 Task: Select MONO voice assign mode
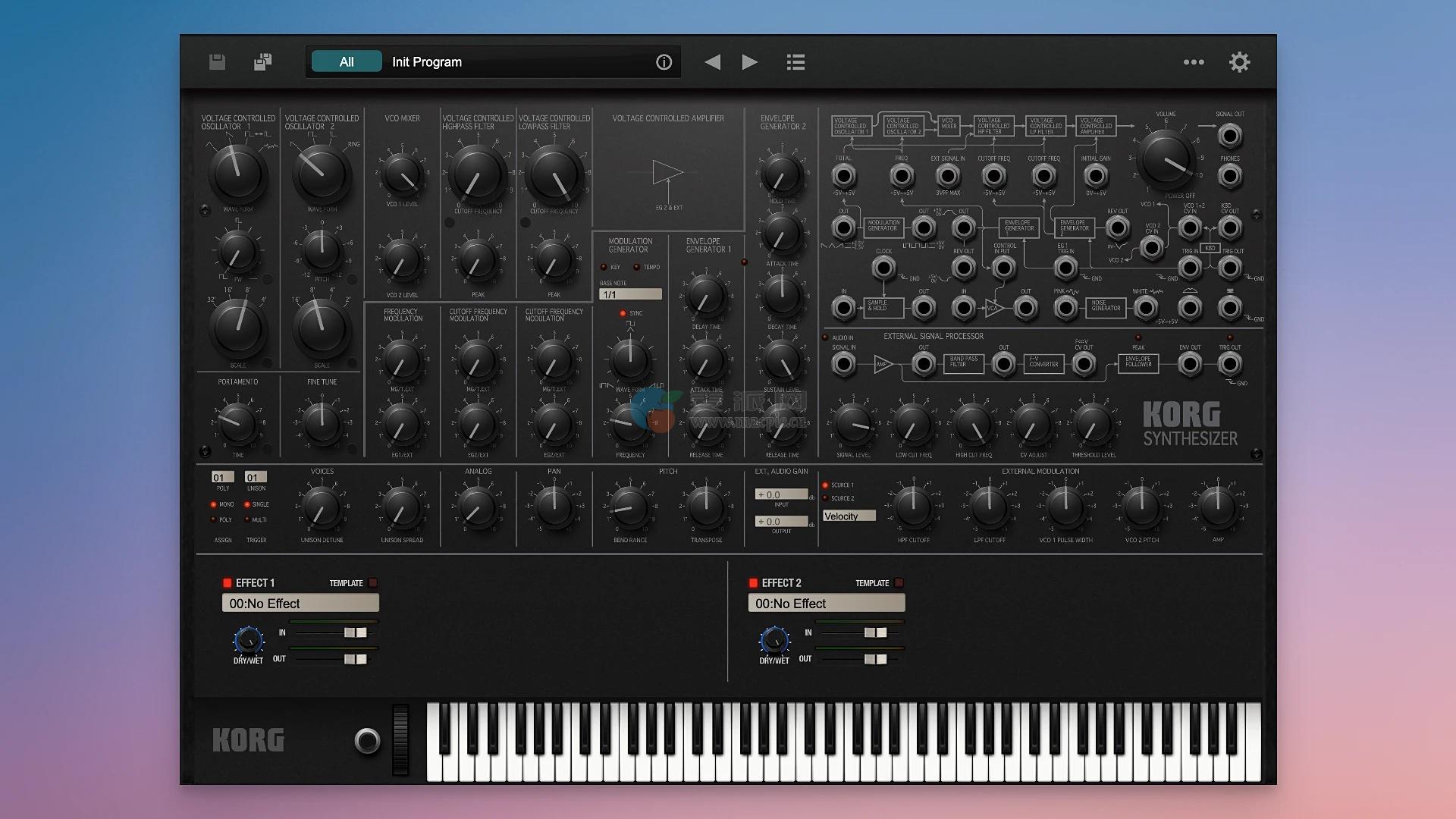pos(214,504)
